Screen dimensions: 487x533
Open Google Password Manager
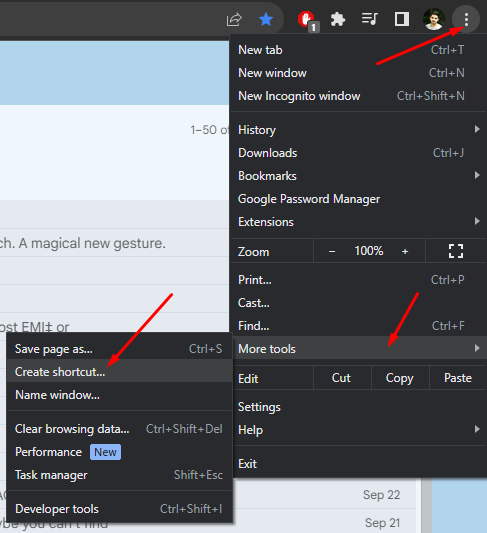click(x=359, y=199)
